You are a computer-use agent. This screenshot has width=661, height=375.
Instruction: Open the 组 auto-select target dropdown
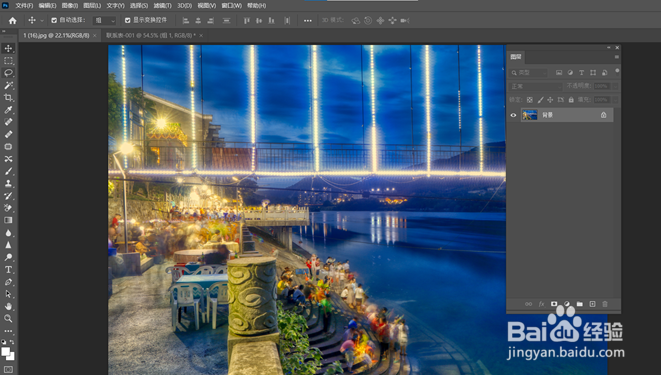pos(105,20)
